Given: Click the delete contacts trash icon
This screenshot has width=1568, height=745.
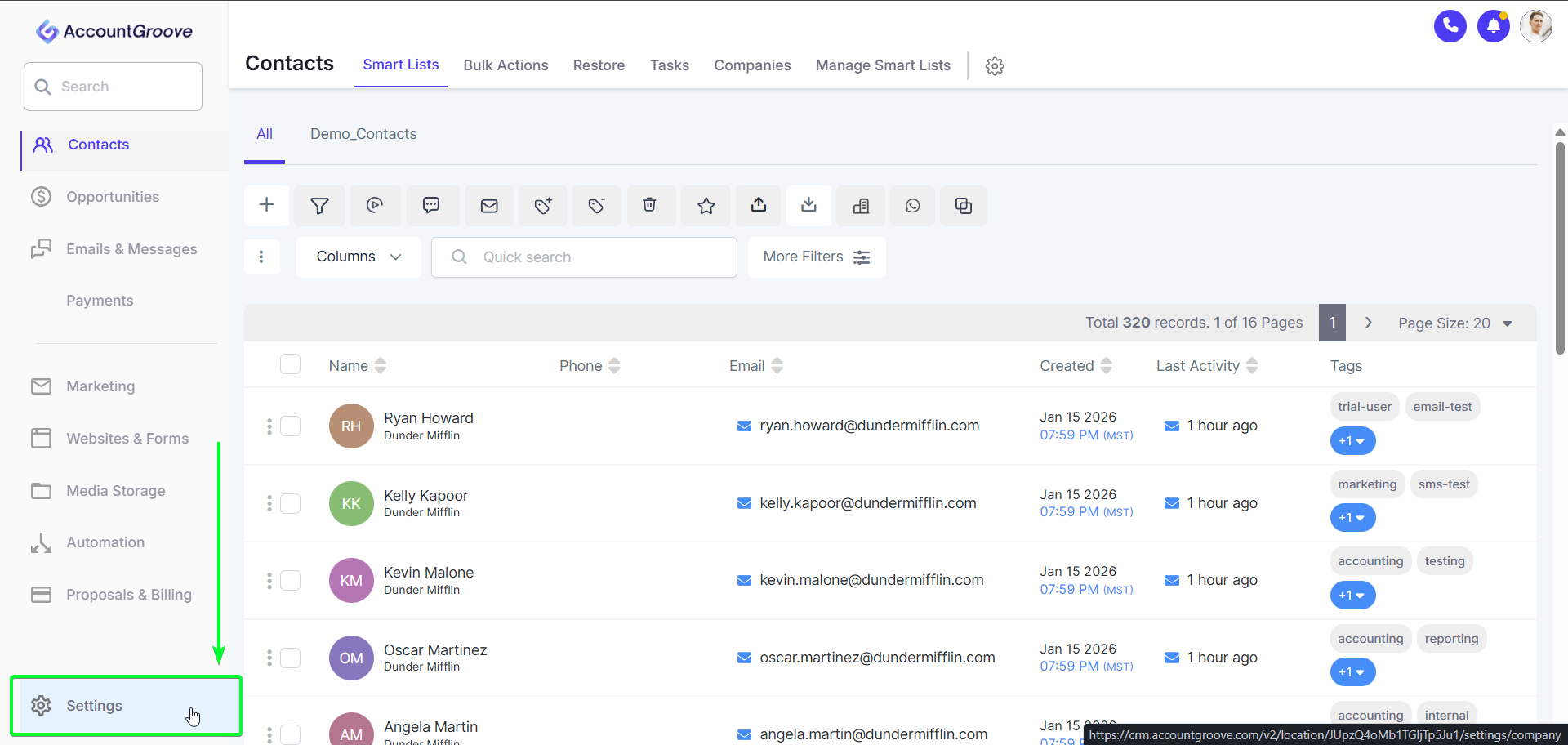Looking at the screenshot, I should point(649,205).
